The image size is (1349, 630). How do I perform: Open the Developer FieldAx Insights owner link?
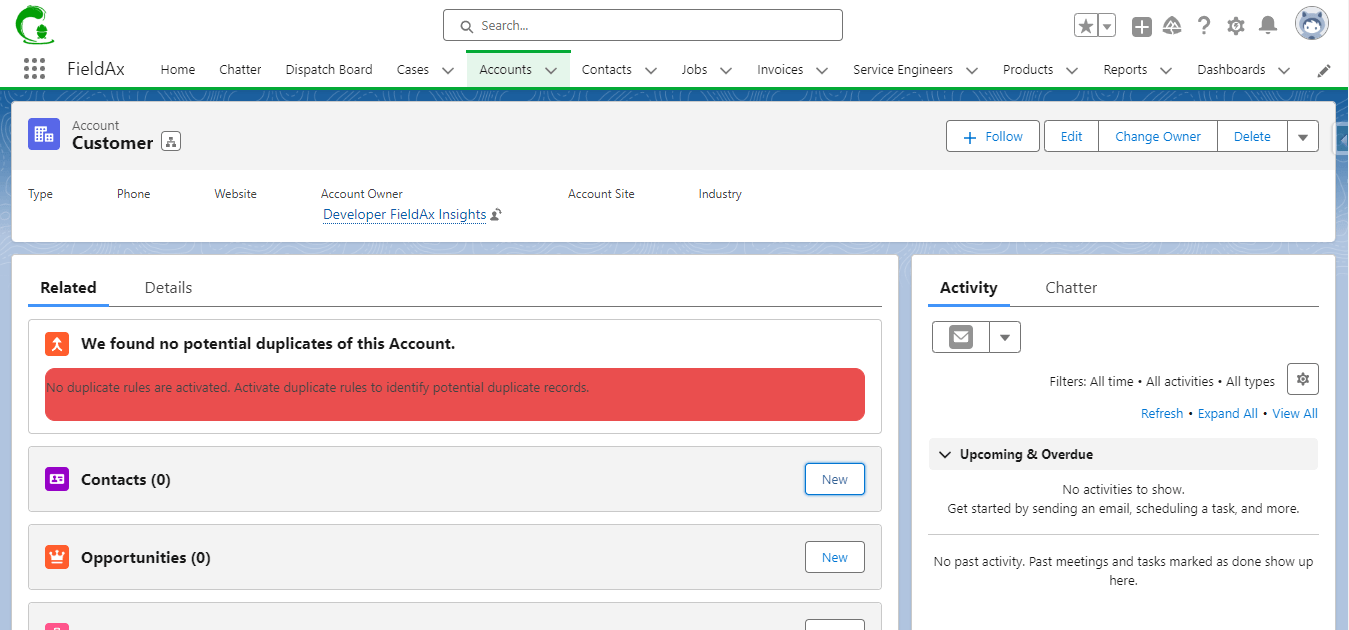point(404,215)
